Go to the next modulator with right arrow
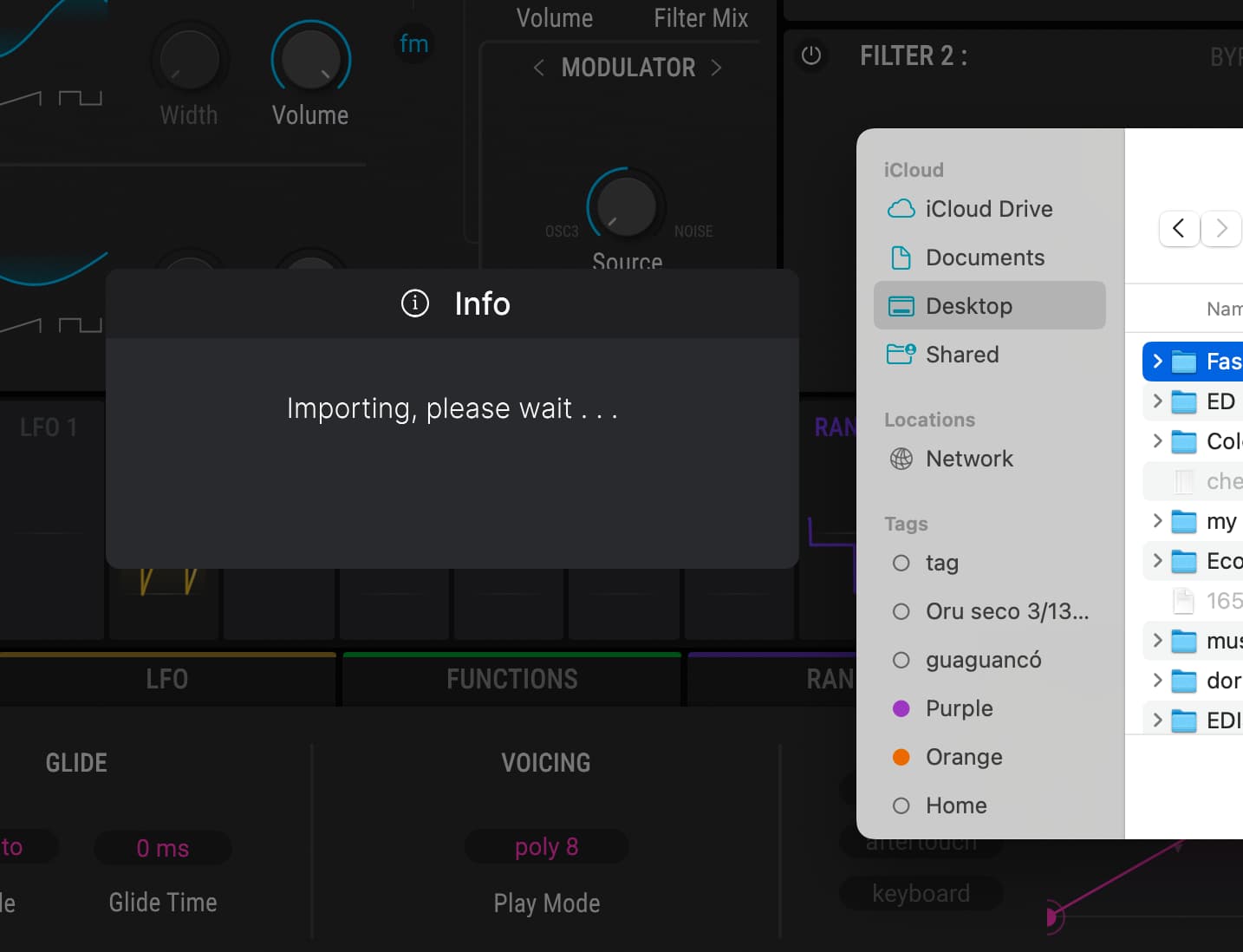 point(716,68)
